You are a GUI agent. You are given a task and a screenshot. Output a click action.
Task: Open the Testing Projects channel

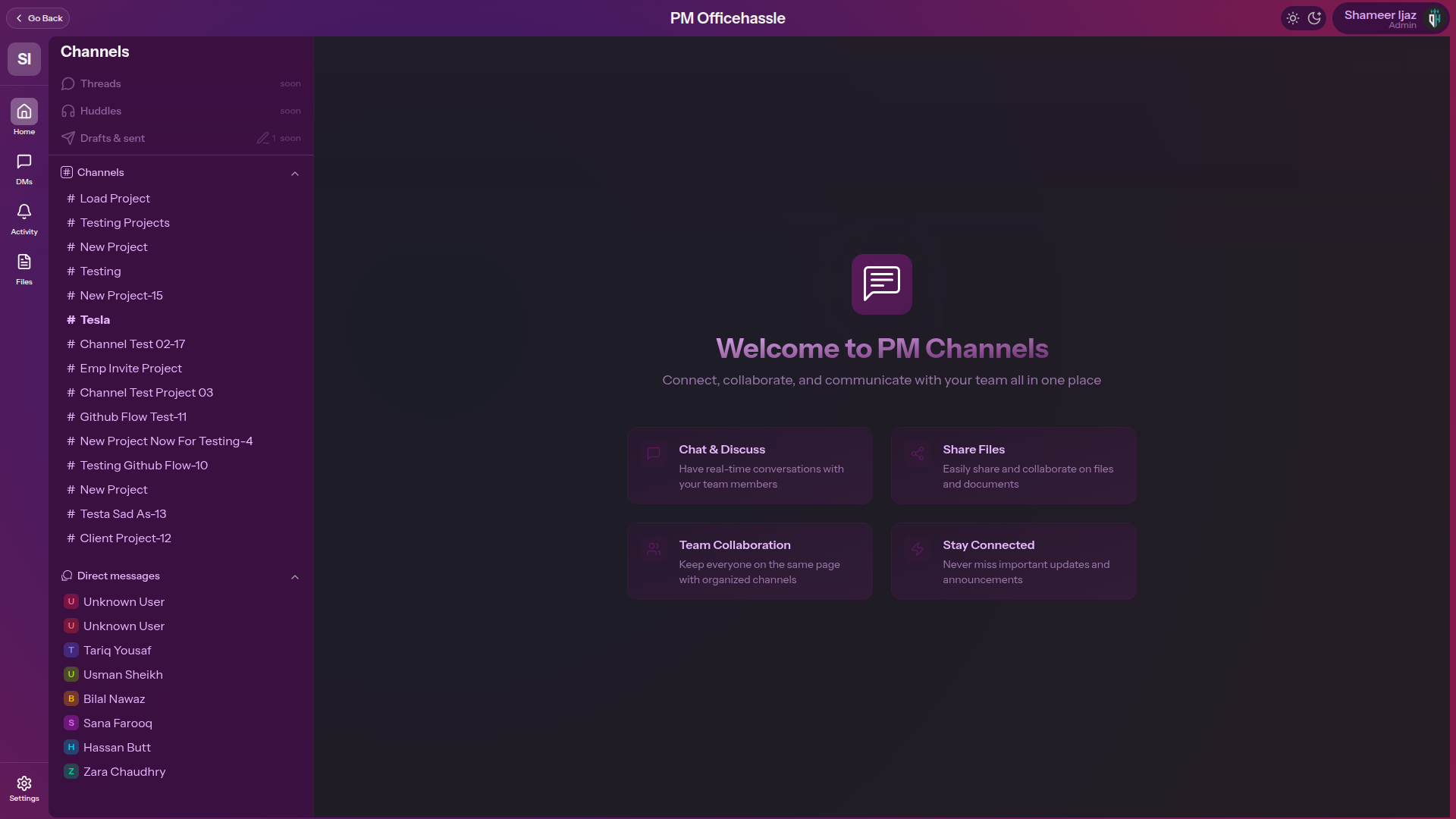coord(180,223)
